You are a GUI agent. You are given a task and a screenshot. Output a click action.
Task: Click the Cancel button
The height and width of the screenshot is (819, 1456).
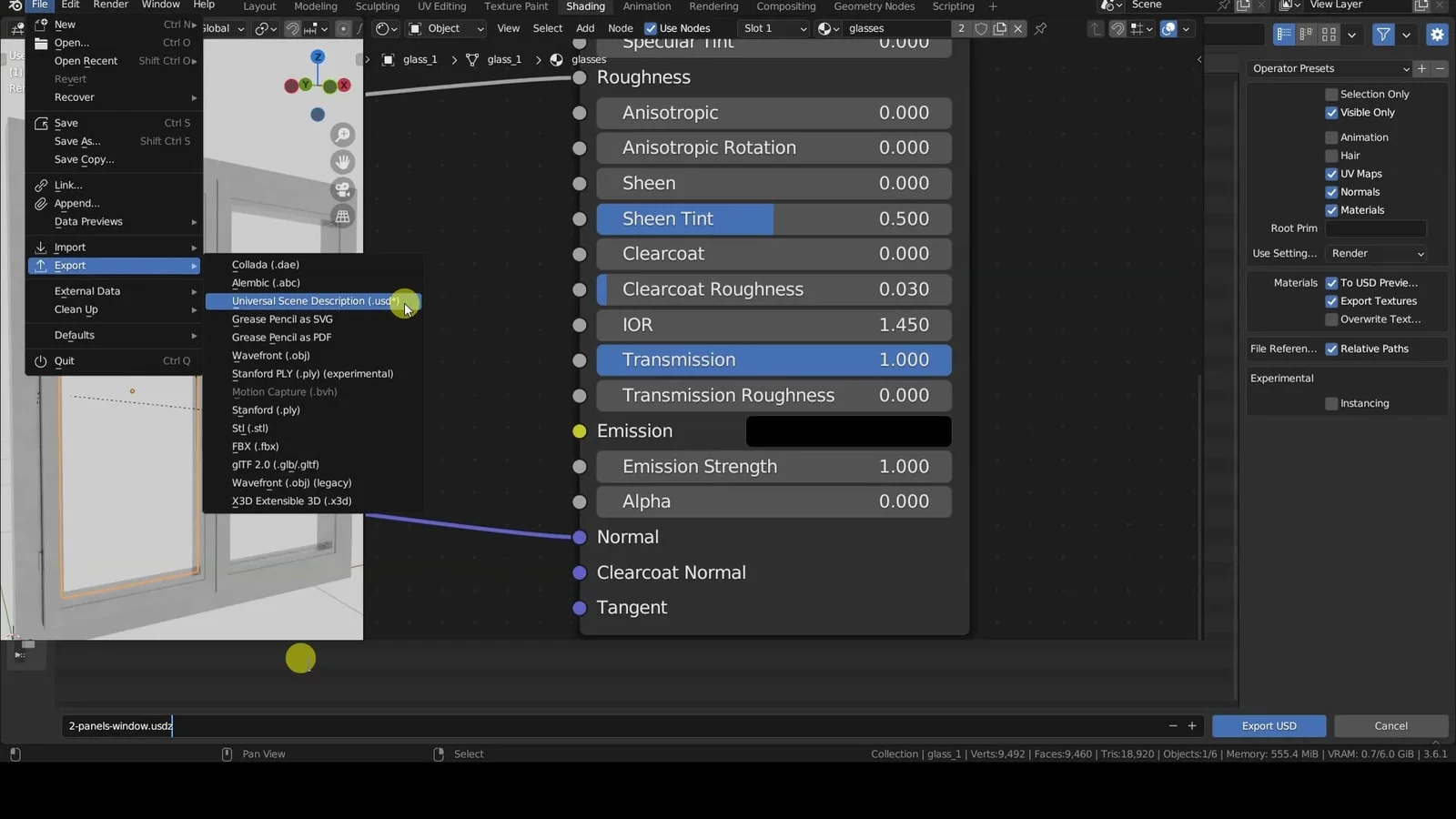(x=1390, y=726)
